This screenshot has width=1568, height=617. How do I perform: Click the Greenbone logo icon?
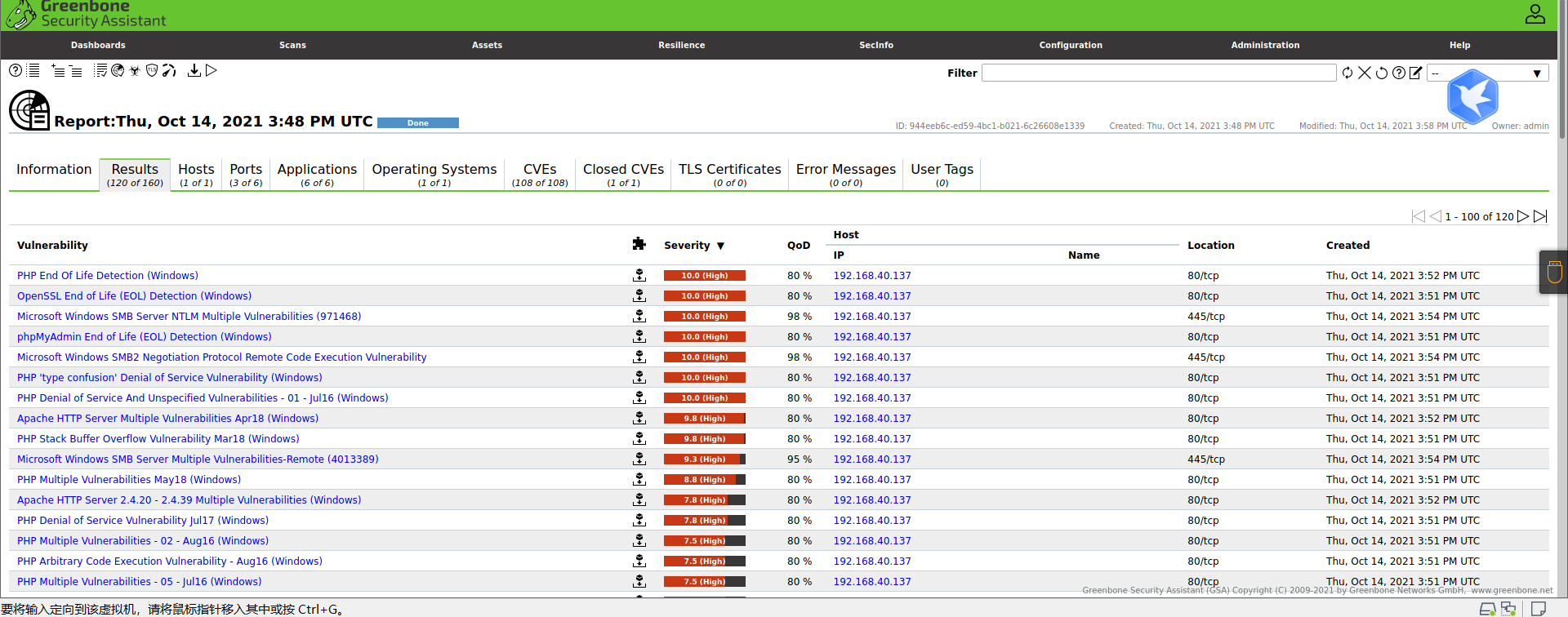tap(21, 15)
